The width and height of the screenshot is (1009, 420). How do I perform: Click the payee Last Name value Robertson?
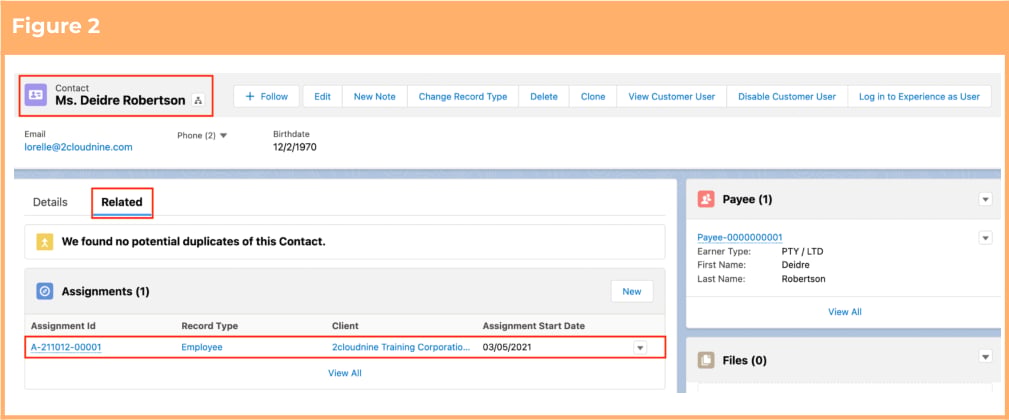pos(803,279)
